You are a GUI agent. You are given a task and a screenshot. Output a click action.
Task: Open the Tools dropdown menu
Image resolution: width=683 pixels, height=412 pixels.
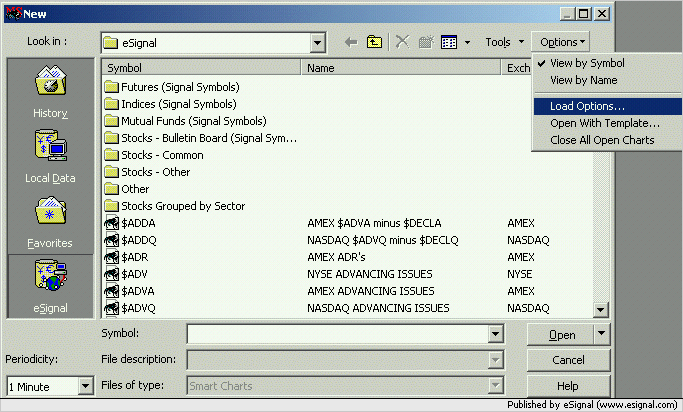click(504, 42)
